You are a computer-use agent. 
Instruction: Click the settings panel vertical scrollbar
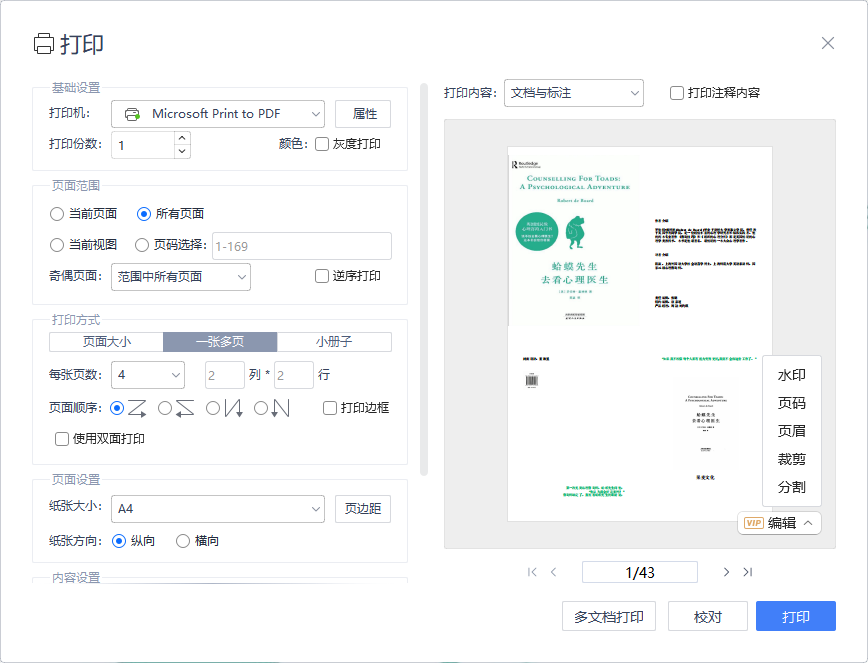click(x=424, y=279)
